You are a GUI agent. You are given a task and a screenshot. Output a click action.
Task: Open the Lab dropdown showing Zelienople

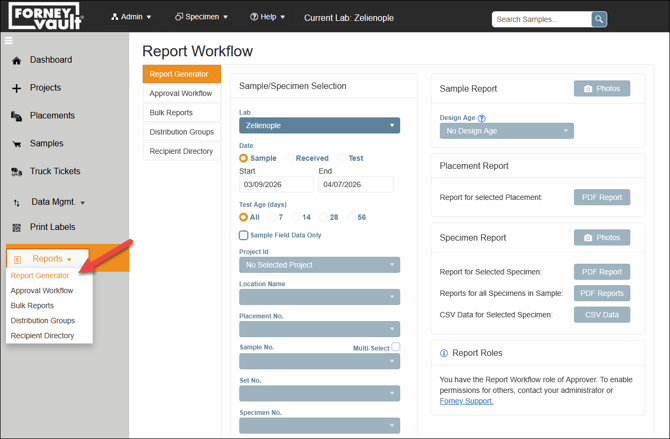(319, 125)
